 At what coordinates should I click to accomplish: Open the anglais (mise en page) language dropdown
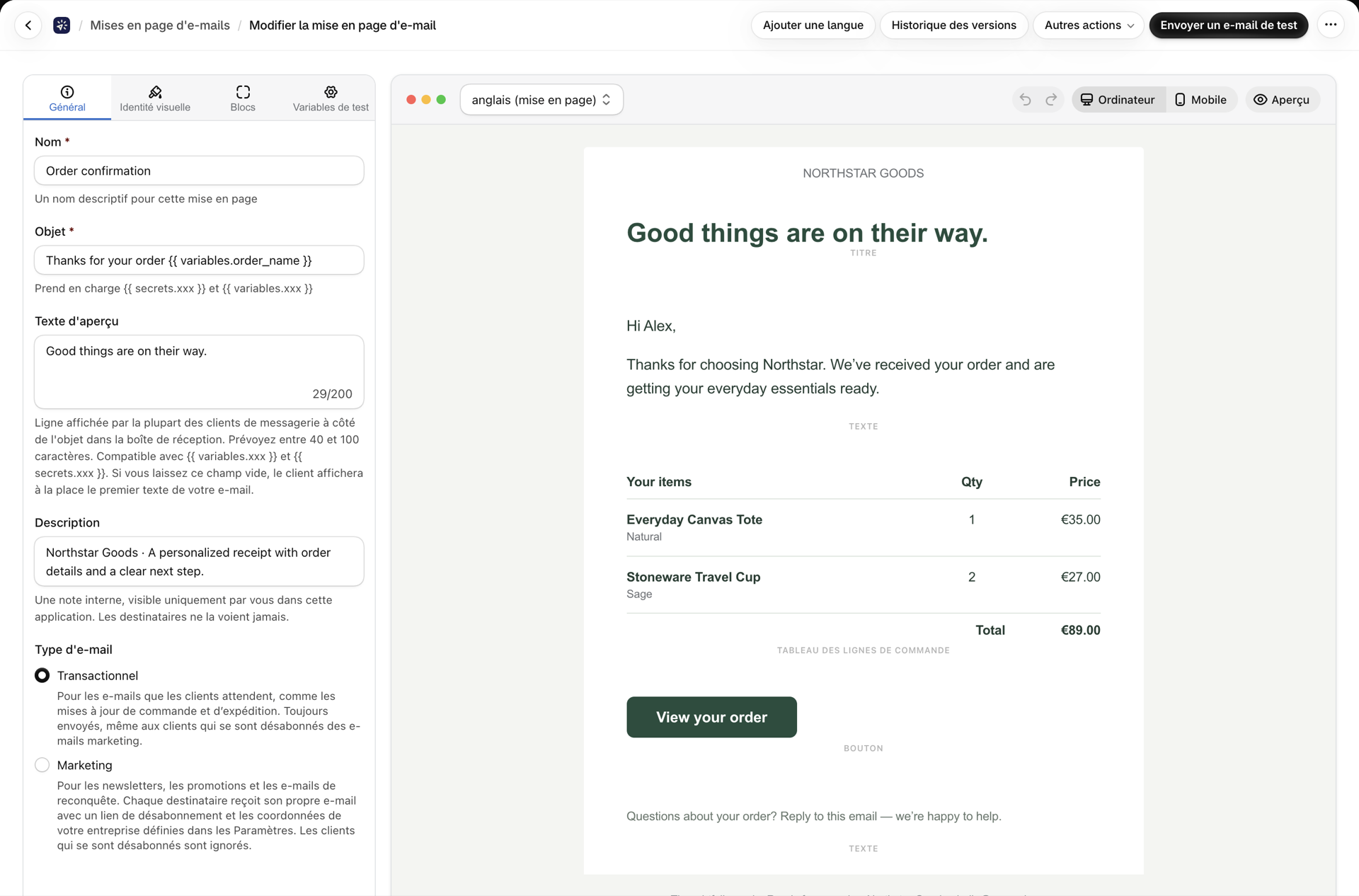tap(541, 100)
